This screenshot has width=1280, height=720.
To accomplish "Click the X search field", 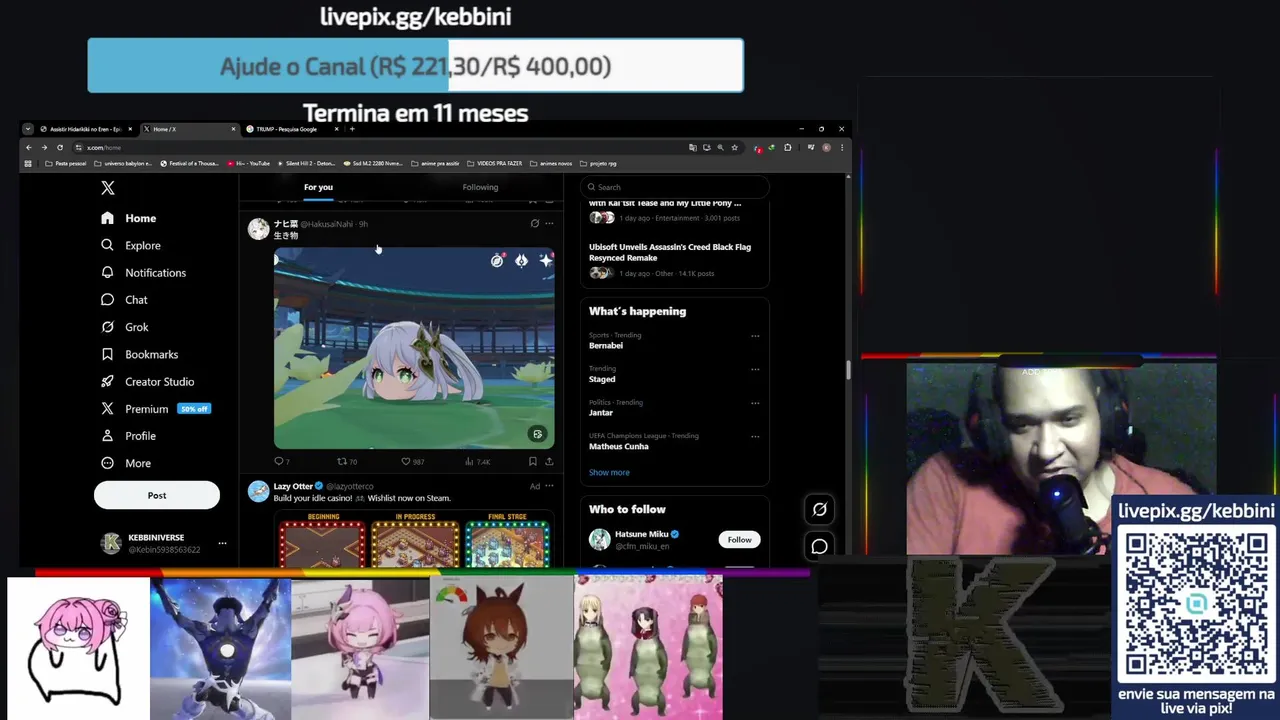I will click(675, 187).
